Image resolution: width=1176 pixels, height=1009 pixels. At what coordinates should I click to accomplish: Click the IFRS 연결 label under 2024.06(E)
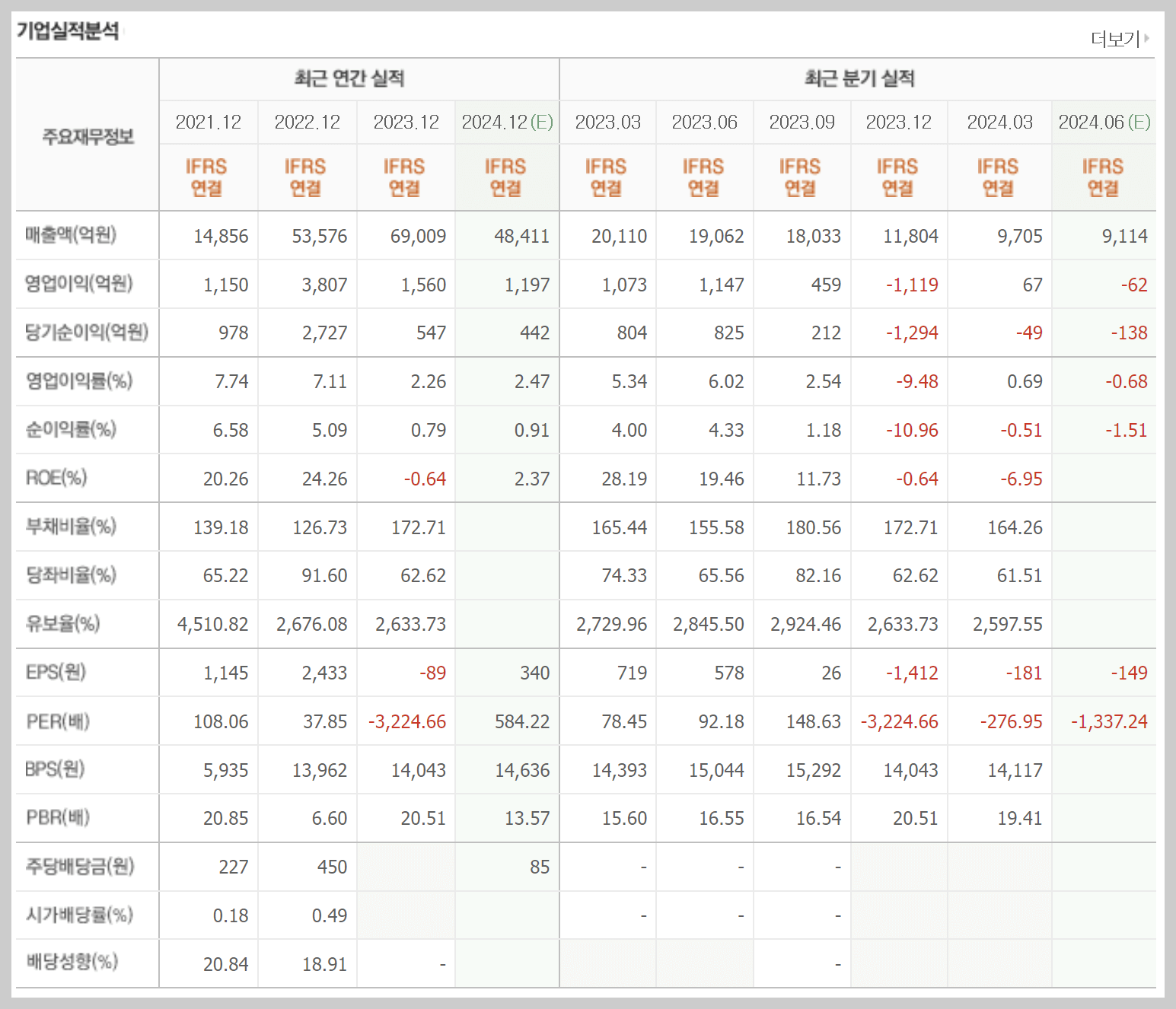pos(1103,177)
